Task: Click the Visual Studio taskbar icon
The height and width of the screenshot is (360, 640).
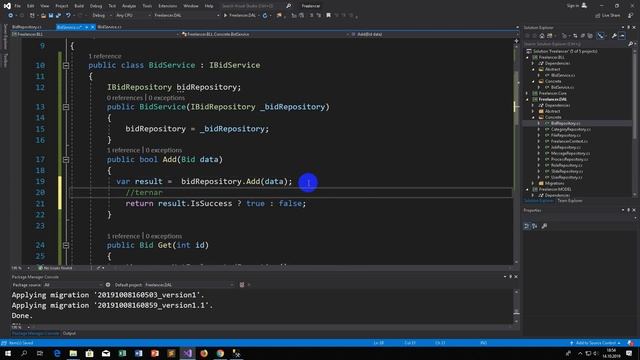Action: pos(187,353)
